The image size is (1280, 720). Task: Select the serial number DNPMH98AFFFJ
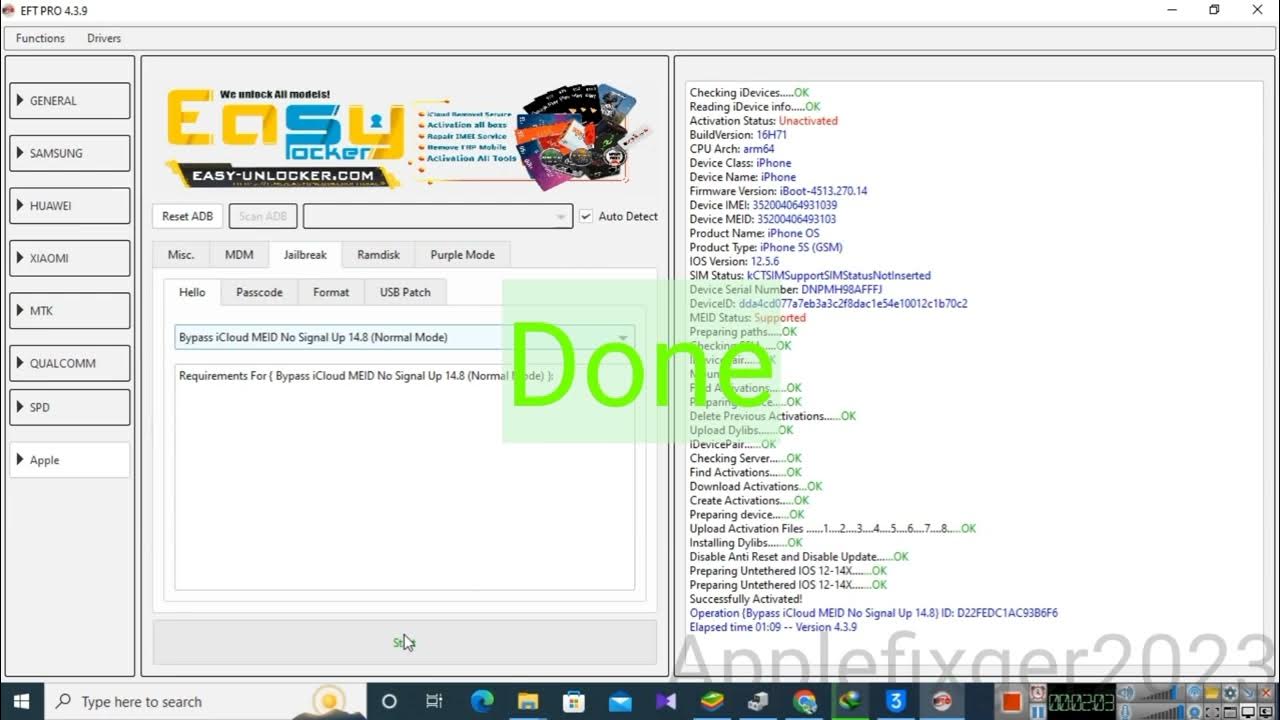point(841,289)
